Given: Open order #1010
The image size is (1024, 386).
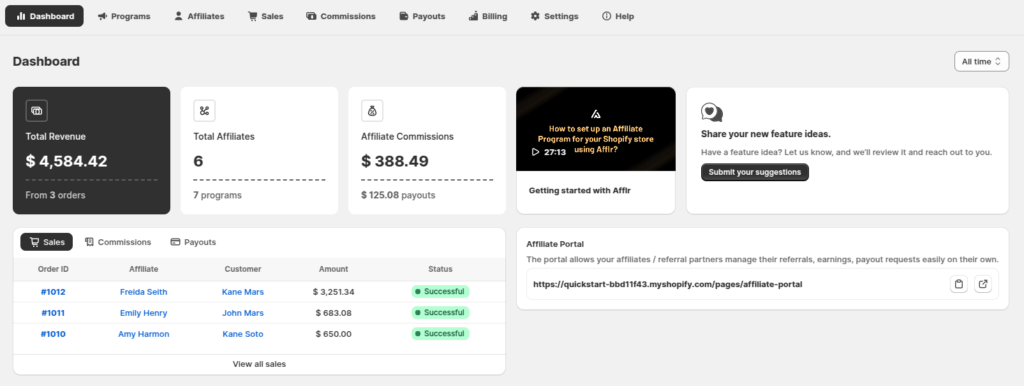Looking at the screenshot, I should tap(53, 334).
